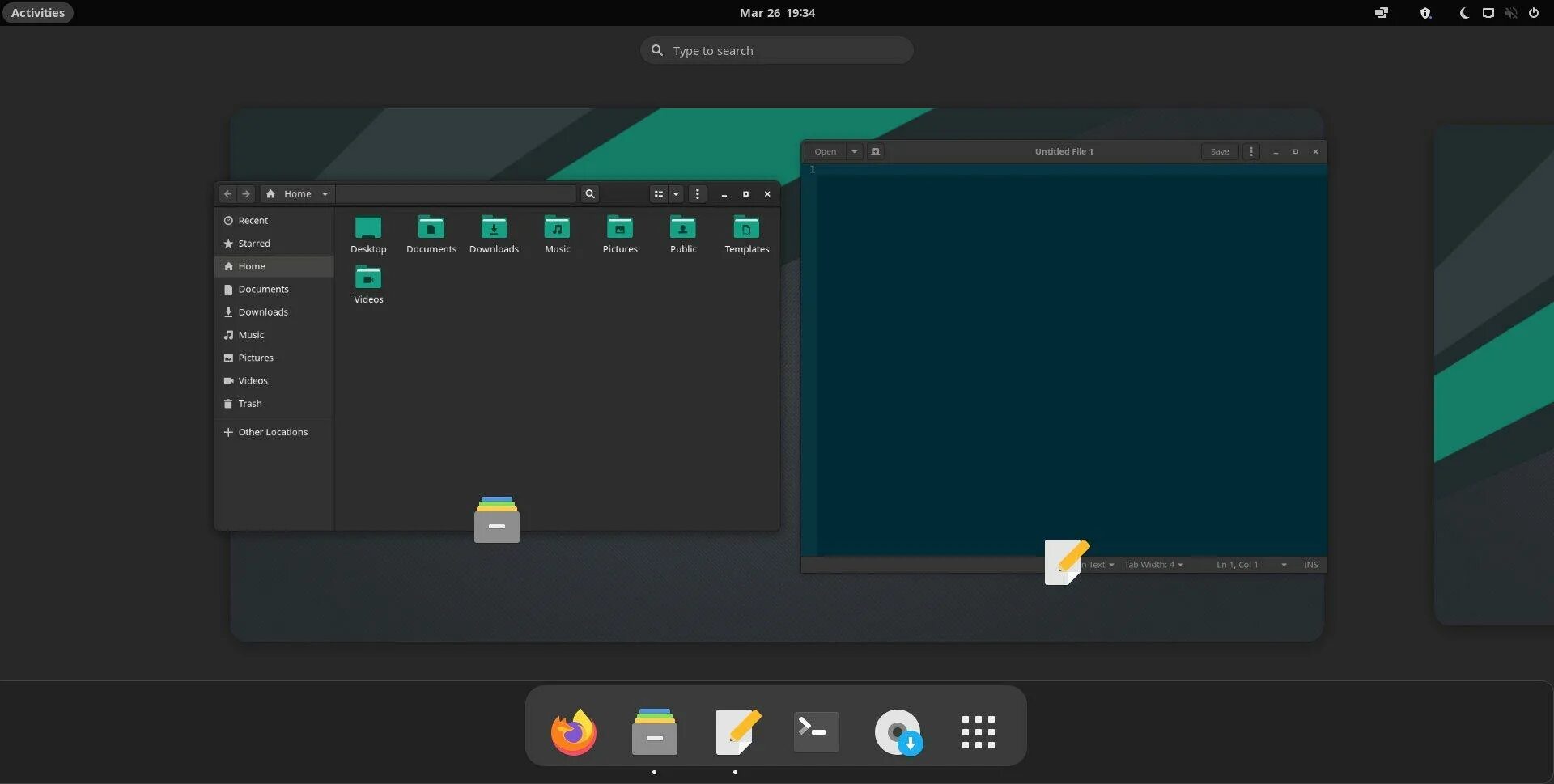Maximize the Text Editor window
1554x784 pixels.
(x=1295, y=151)
